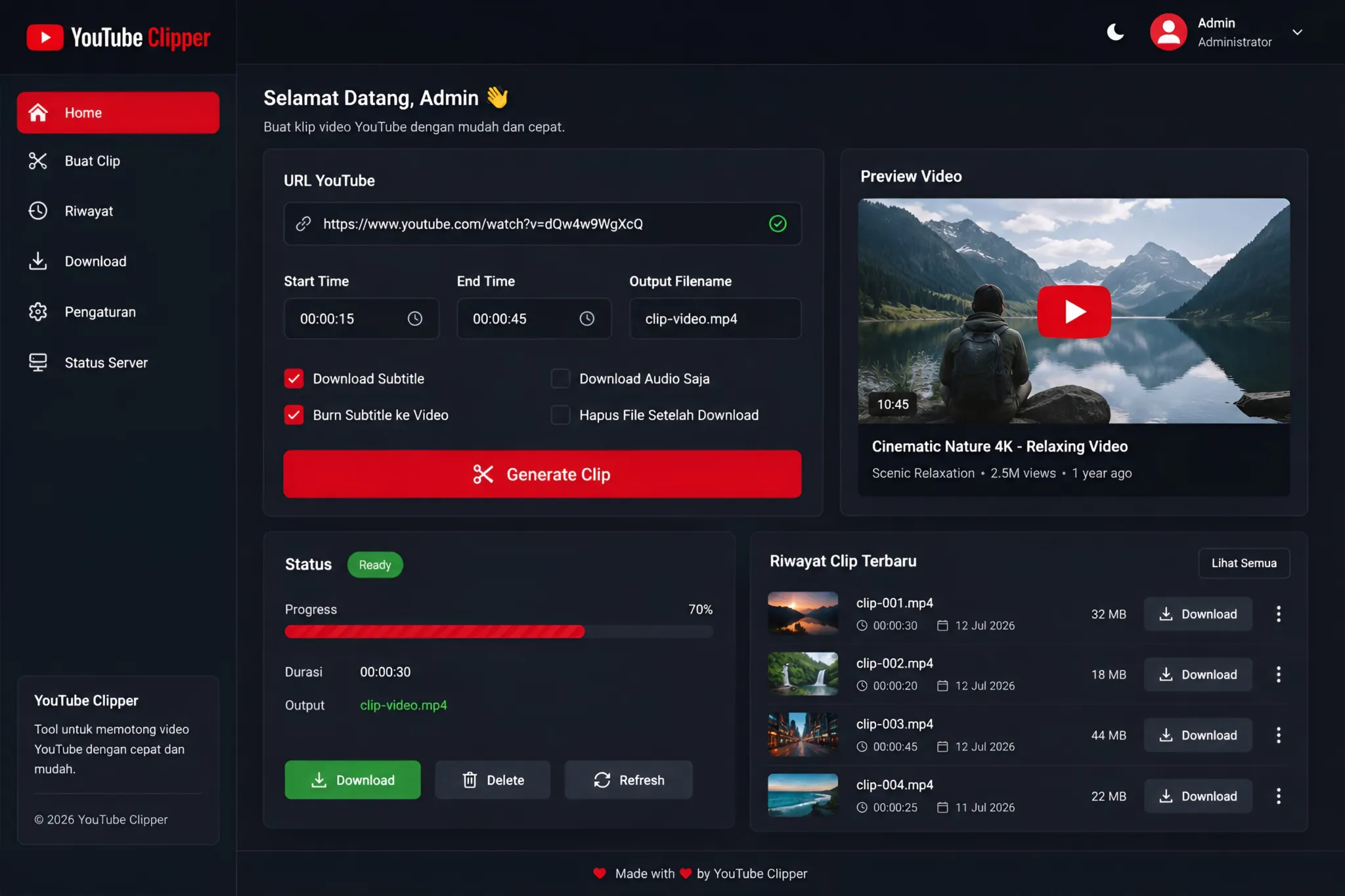Open the clip-video.mp4 output link
1345x896 pixels.
tap(403, 705)
